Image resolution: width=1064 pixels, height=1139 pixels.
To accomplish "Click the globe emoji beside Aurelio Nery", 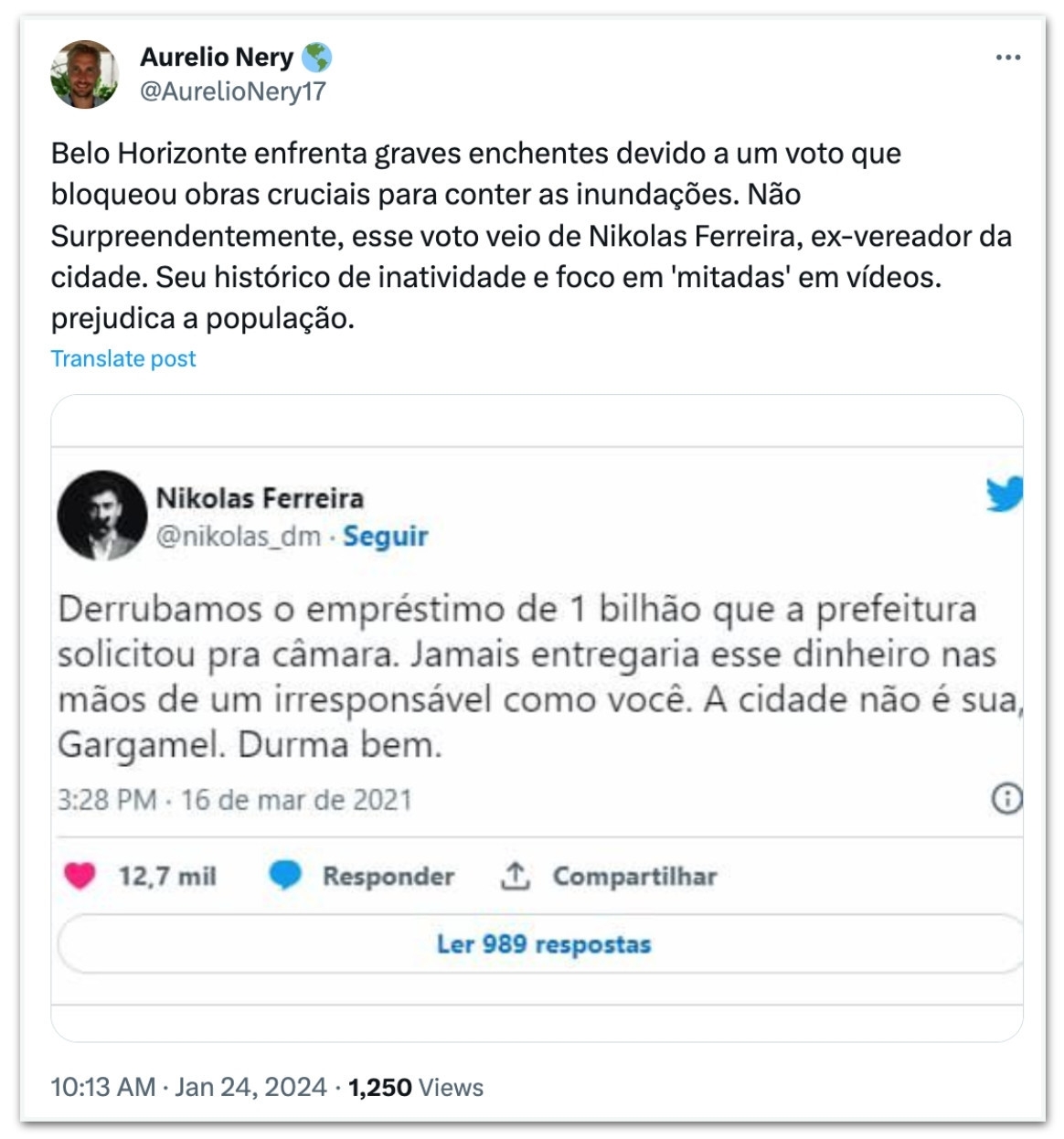I will click(316, 58).
